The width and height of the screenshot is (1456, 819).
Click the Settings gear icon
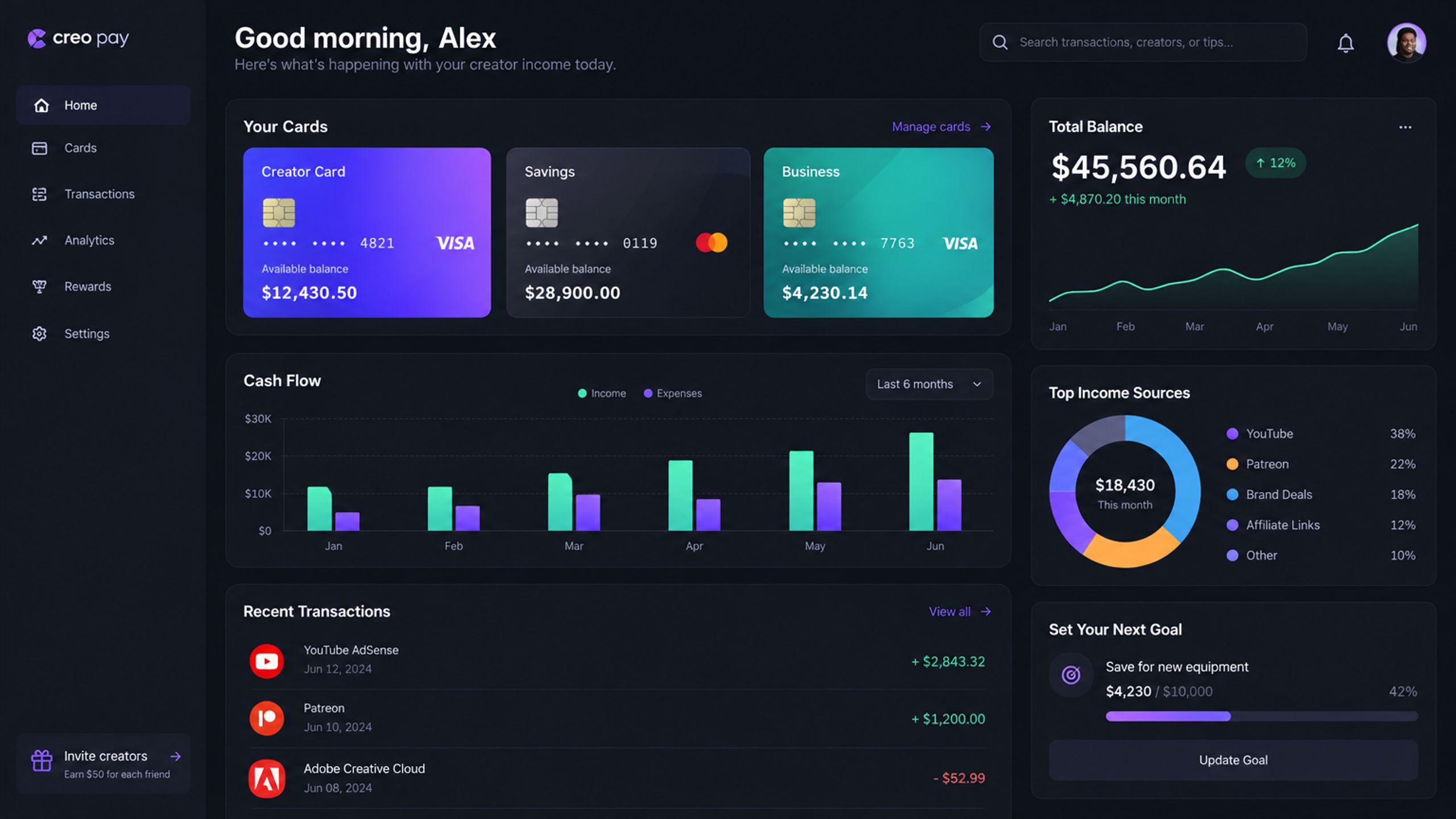(x=39, y=333)
